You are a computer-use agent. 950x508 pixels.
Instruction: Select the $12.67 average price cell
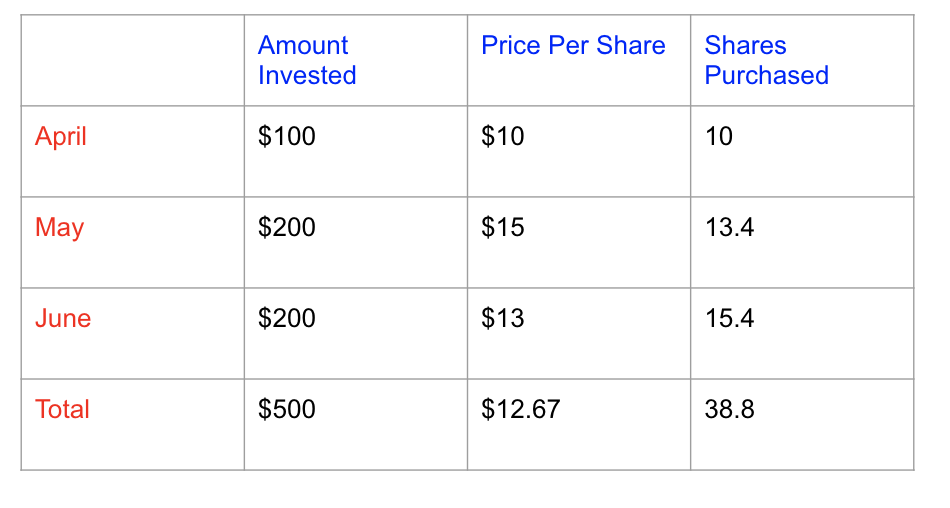click(521, 410)
